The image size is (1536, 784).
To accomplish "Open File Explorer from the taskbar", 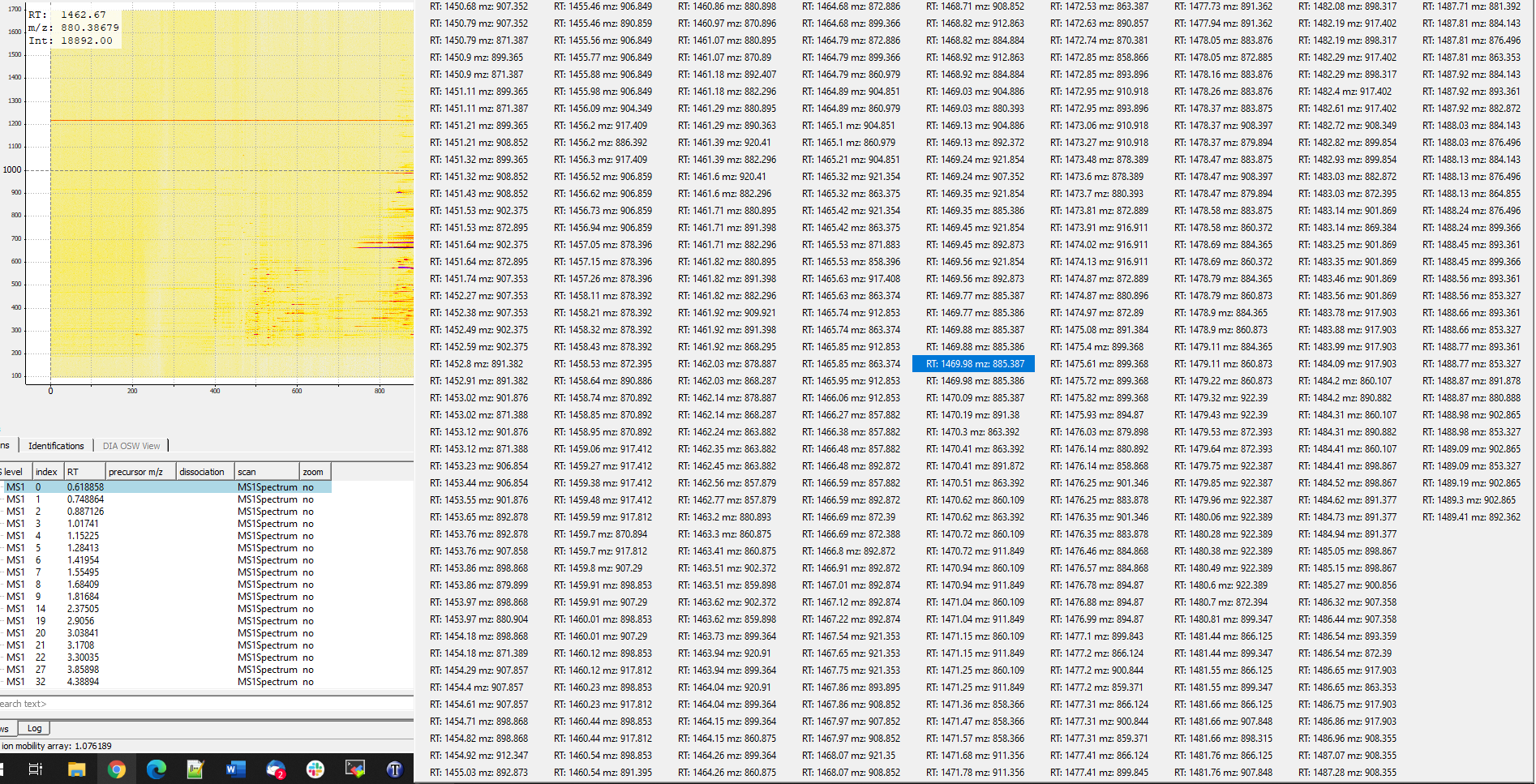I will pyautogui.click(x=77, y=769).
